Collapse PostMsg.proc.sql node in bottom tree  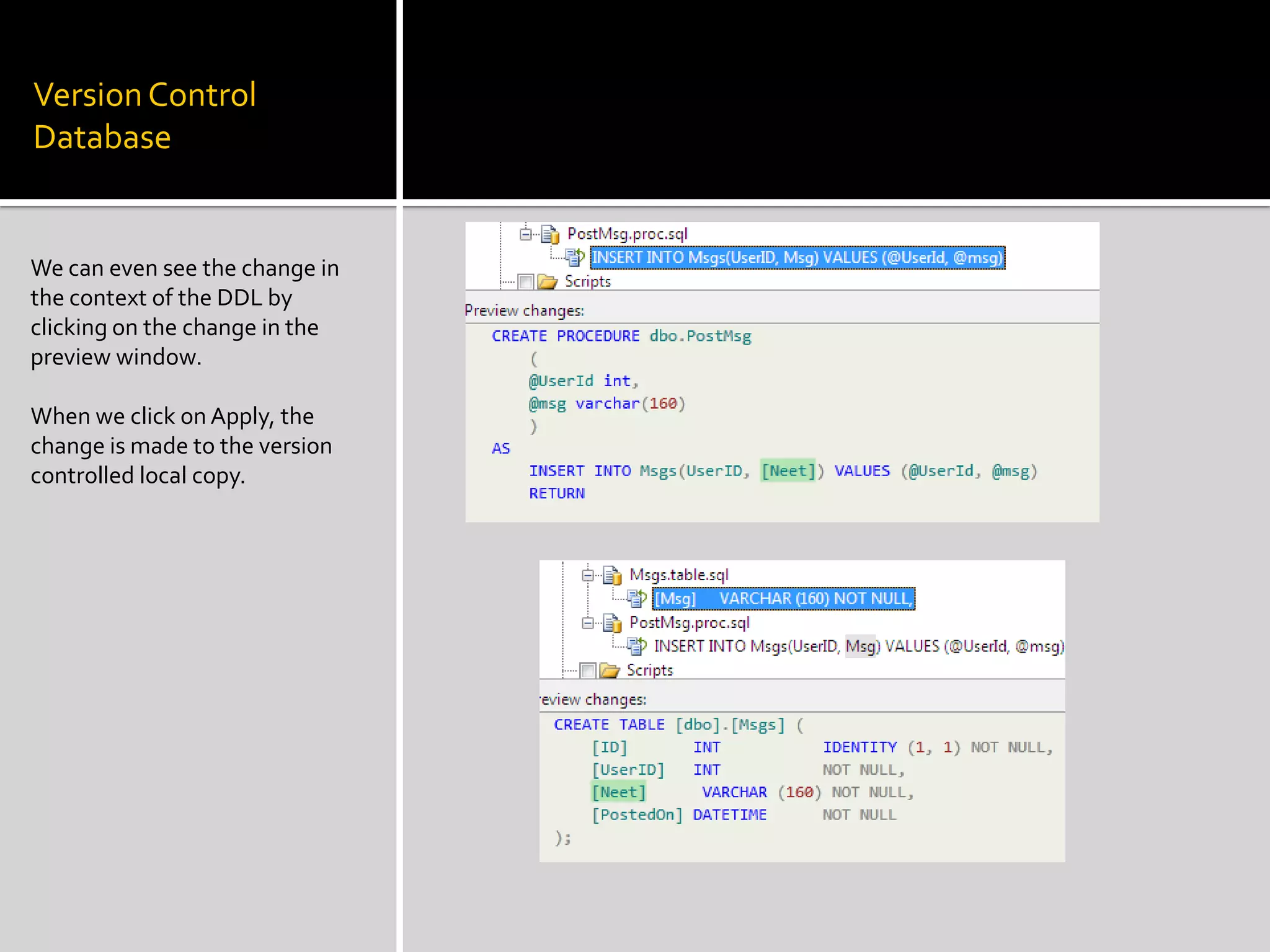pyautogui.click(x=588, y=623)
